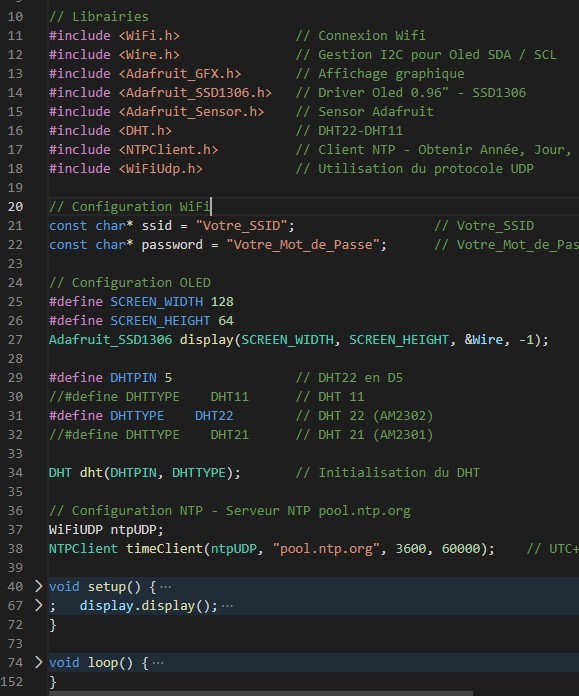The image size is (579, 696).
Task: Expand the folded void setup() block
Action: 39,586
